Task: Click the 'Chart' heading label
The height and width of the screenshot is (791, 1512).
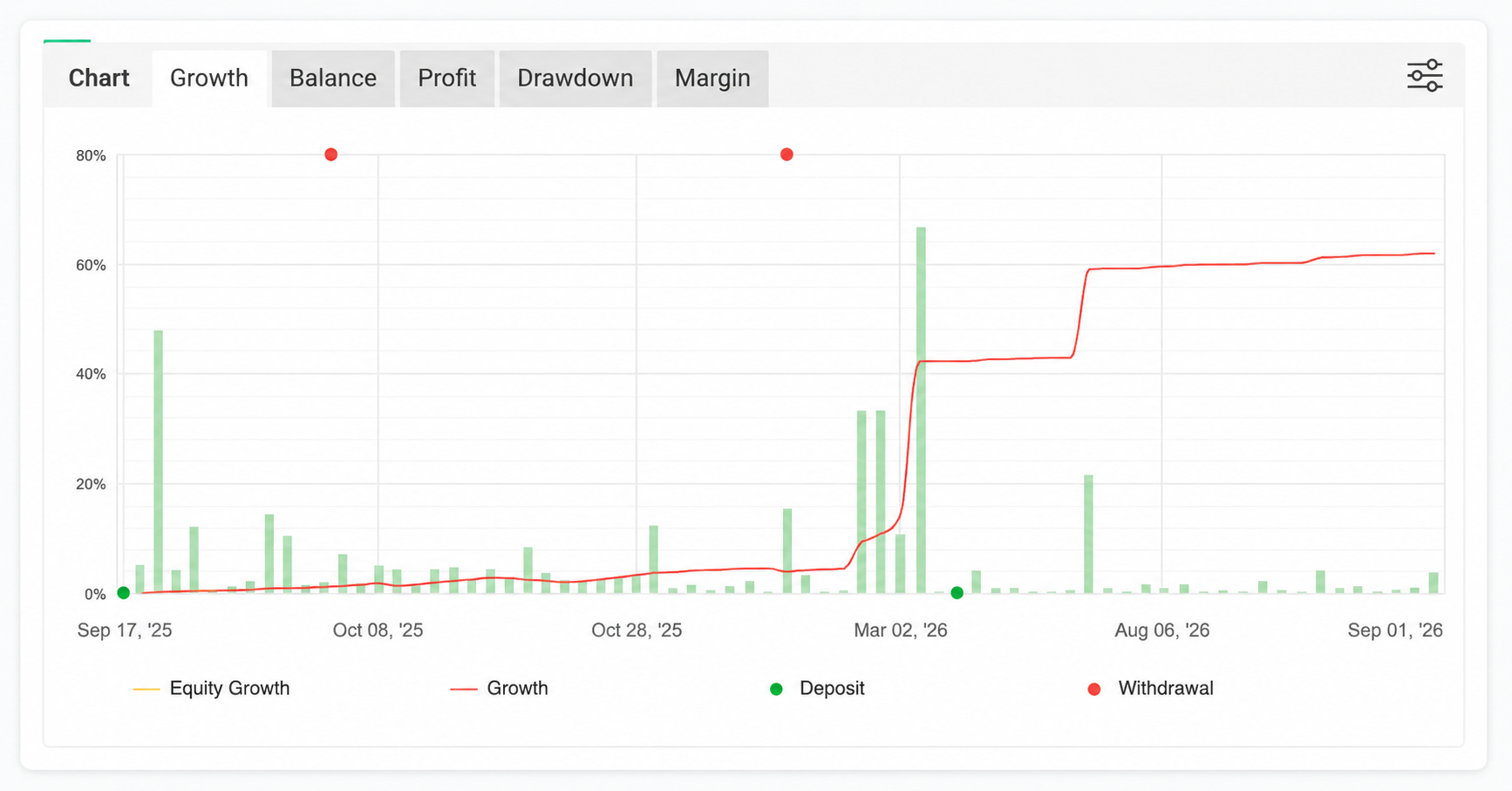Action: point(99,78)
